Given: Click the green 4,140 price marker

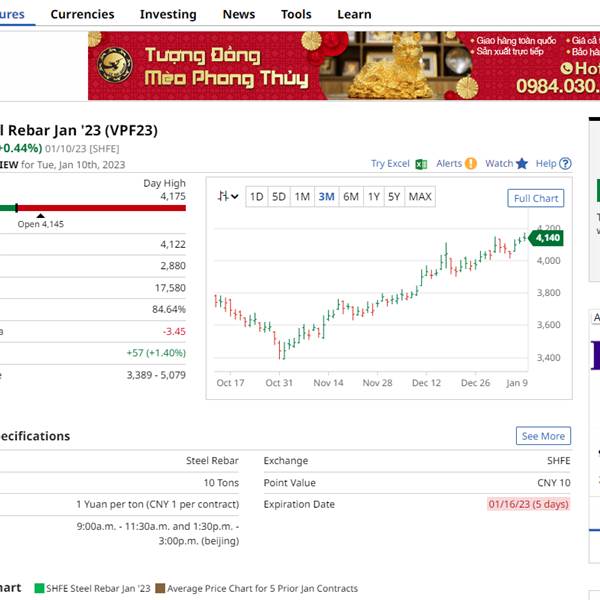Looking at the screenshot, I should 546,238.
